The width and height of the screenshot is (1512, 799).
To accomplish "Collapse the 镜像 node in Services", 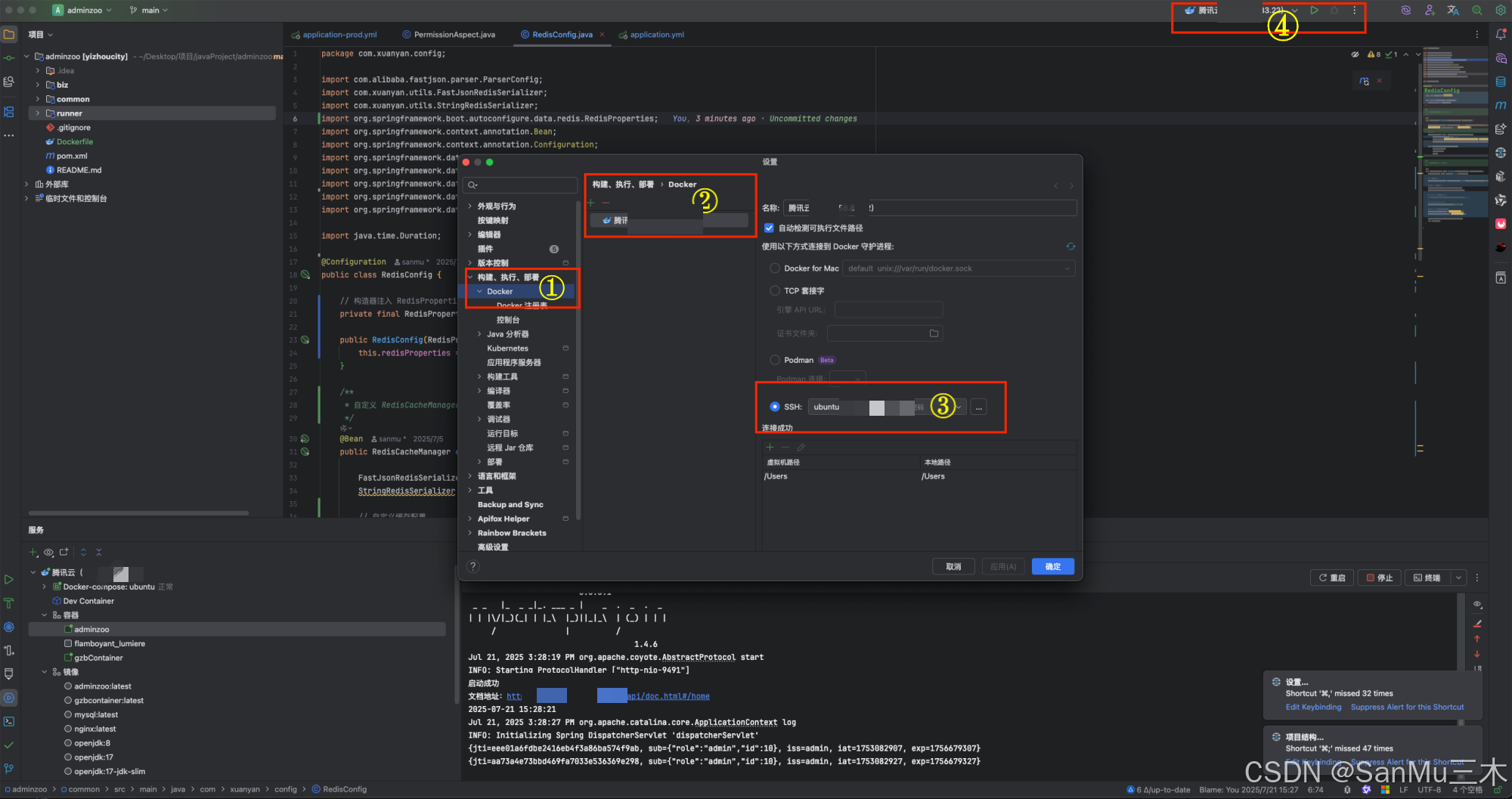I will pos(44,672).
